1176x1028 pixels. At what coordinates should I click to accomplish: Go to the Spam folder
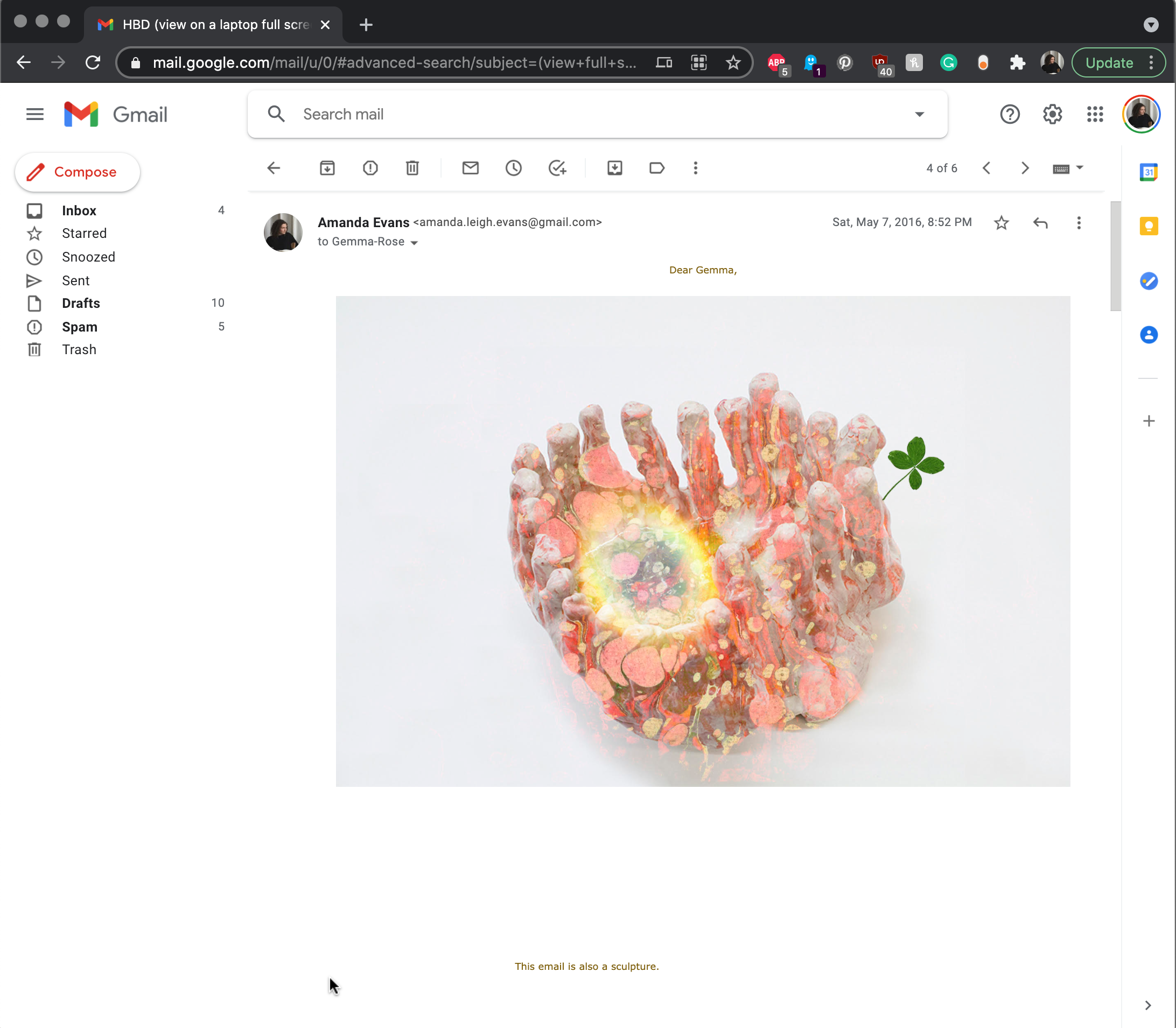coord(80,327)
